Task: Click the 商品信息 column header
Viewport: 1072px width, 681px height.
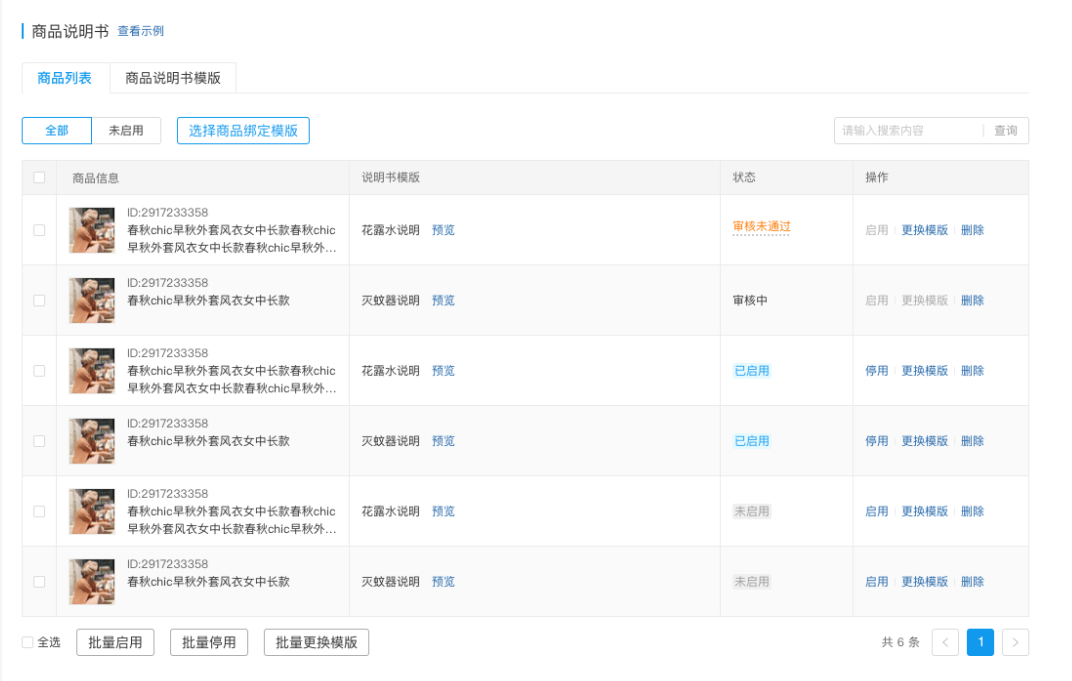Action: pyautogui.click(x=96, y=178)
